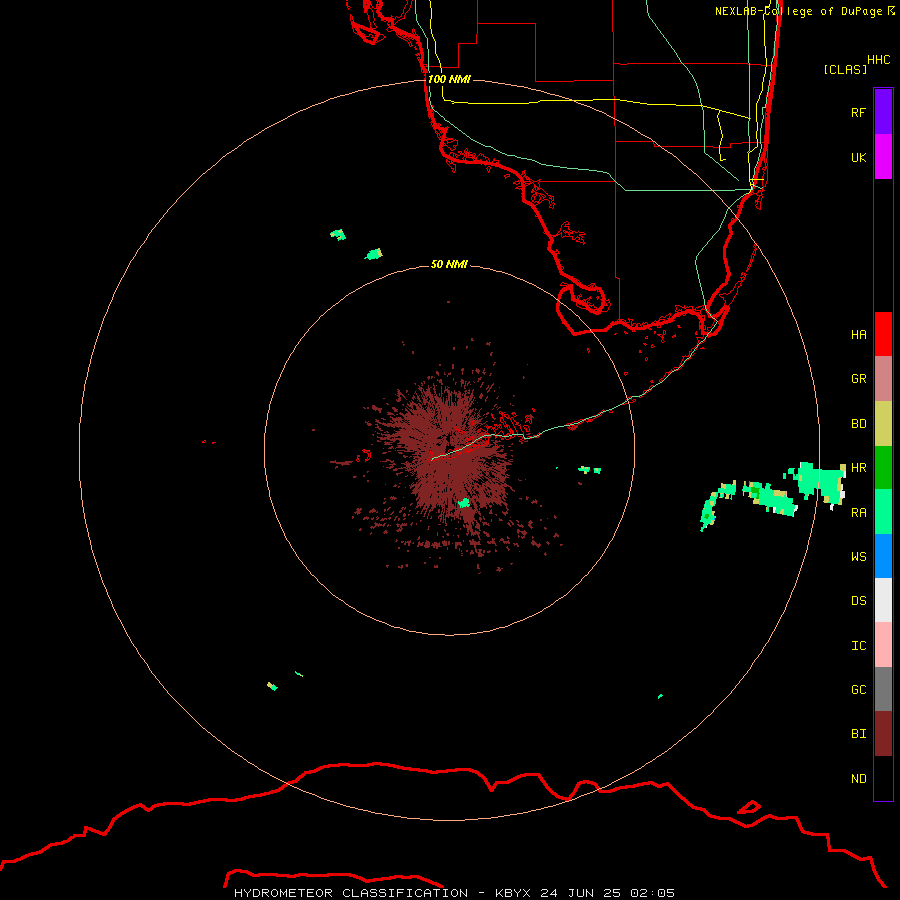This screenshot has width=900, height=900.
Task: Click the DS white legend swatch
Action: (883, 600)
